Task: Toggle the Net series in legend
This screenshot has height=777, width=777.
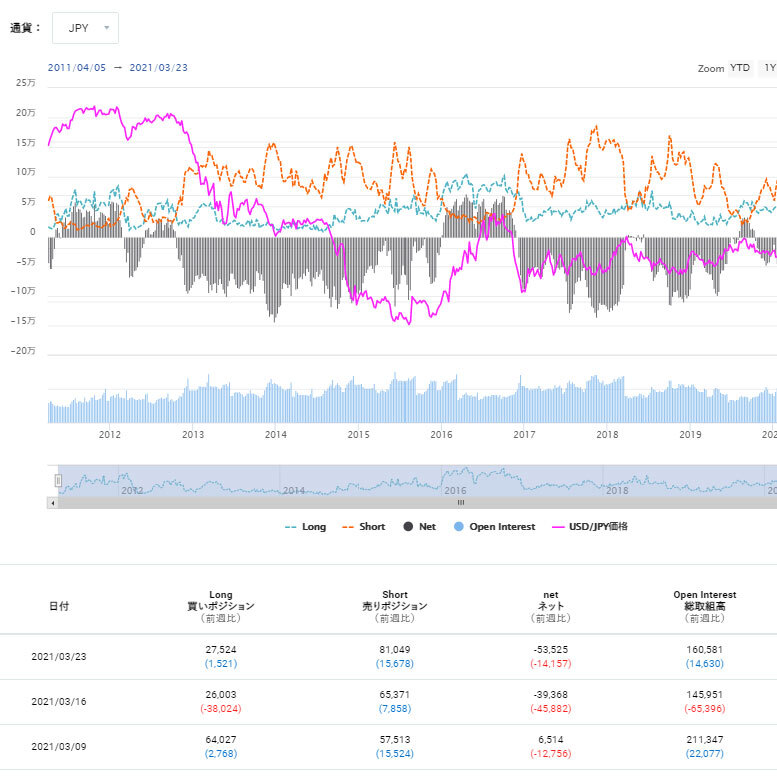Action: 420,527
